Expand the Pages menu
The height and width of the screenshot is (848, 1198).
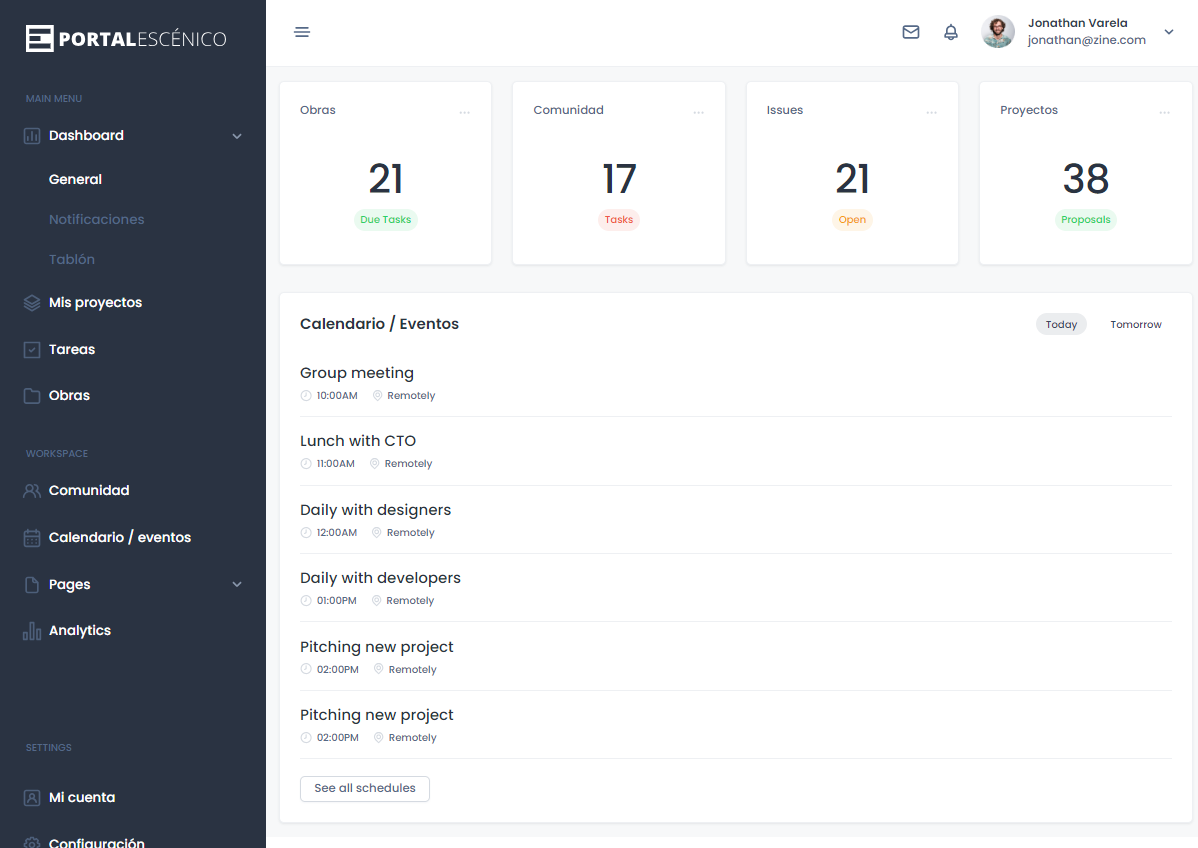pyautogui.click(x=237, y=584)
